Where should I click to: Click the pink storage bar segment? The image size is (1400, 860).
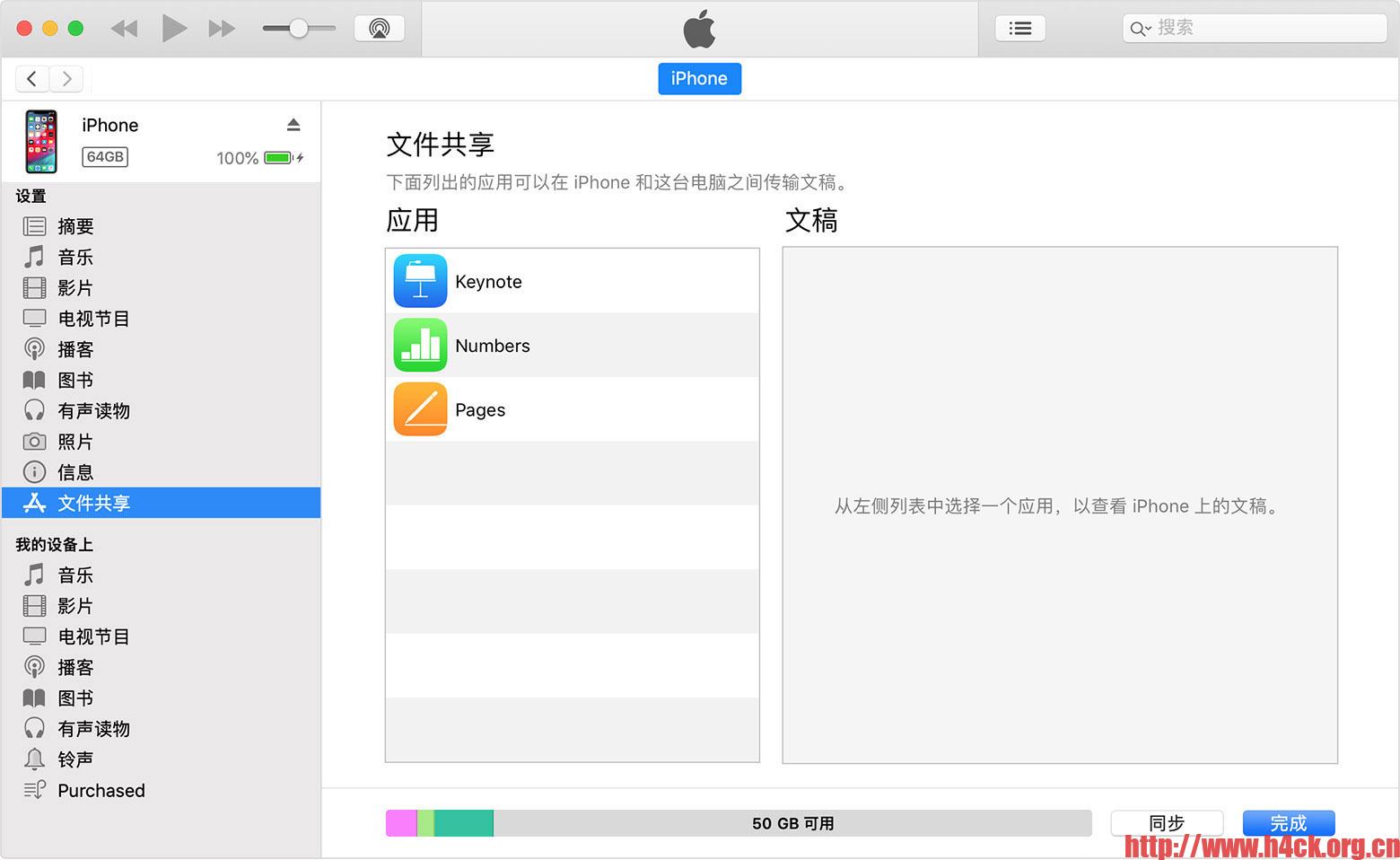[x=401, y=823]
